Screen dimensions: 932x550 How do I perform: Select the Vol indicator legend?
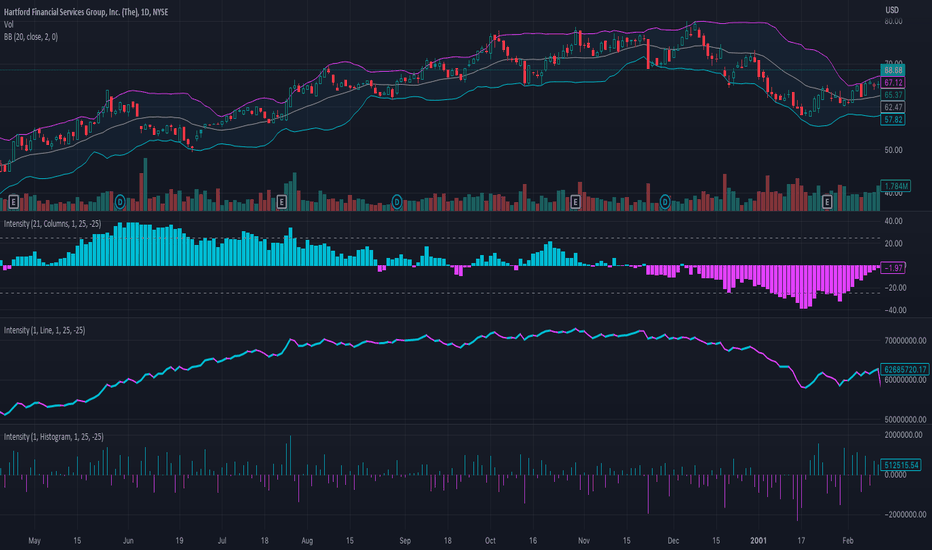click(x=9, y=24)
